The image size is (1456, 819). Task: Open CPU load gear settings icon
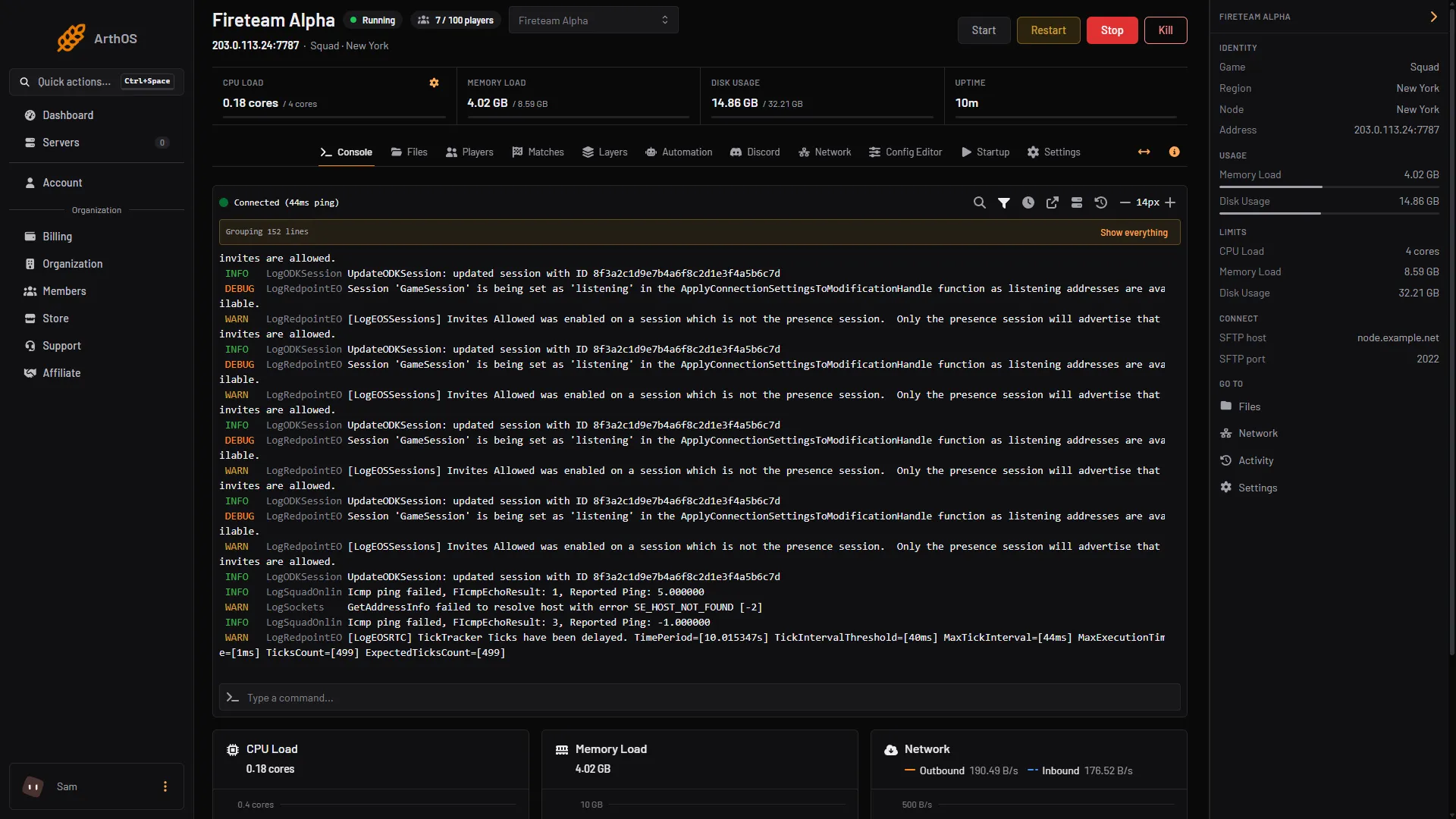click(x=435, y=83)
